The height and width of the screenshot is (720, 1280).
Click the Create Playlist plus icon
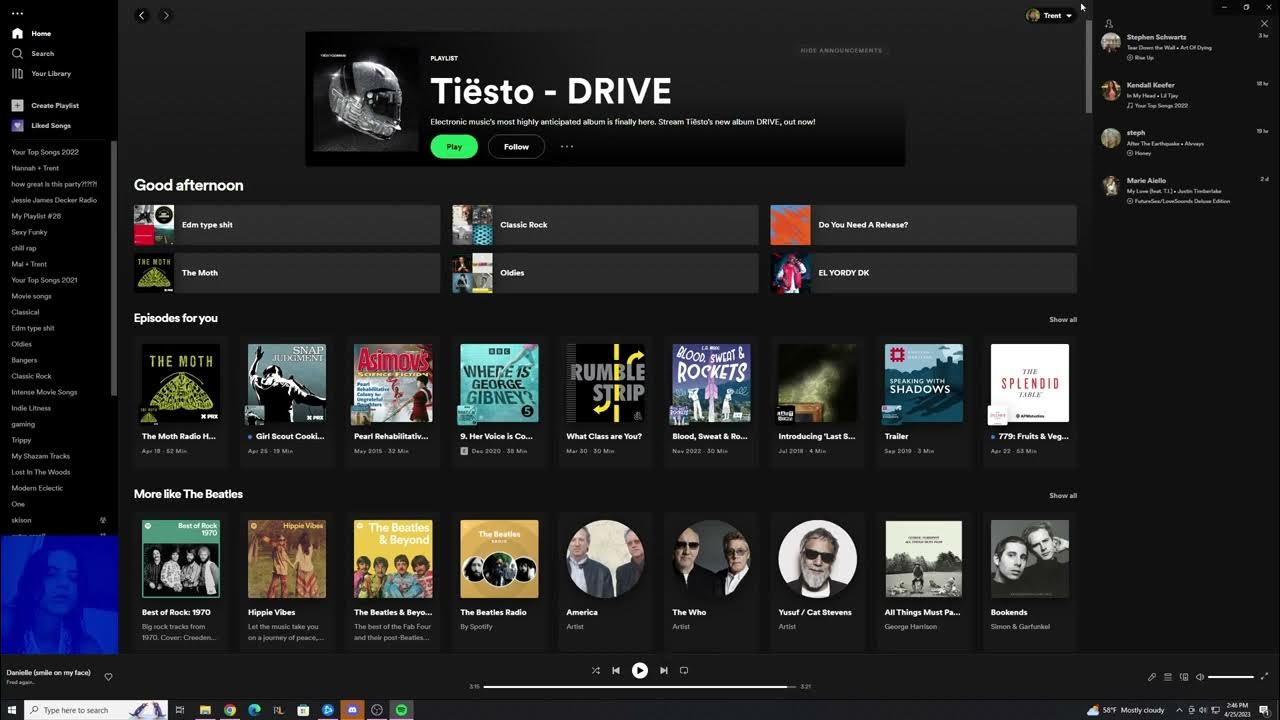click(17, 105)
